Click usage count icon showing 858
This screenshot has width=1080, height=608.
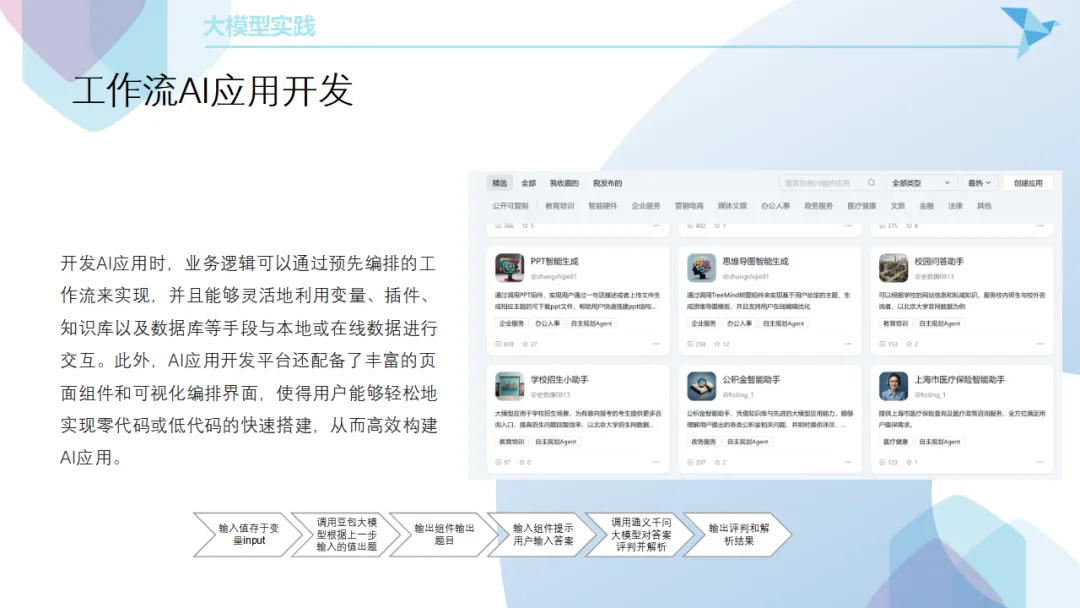tap(498, 344)
